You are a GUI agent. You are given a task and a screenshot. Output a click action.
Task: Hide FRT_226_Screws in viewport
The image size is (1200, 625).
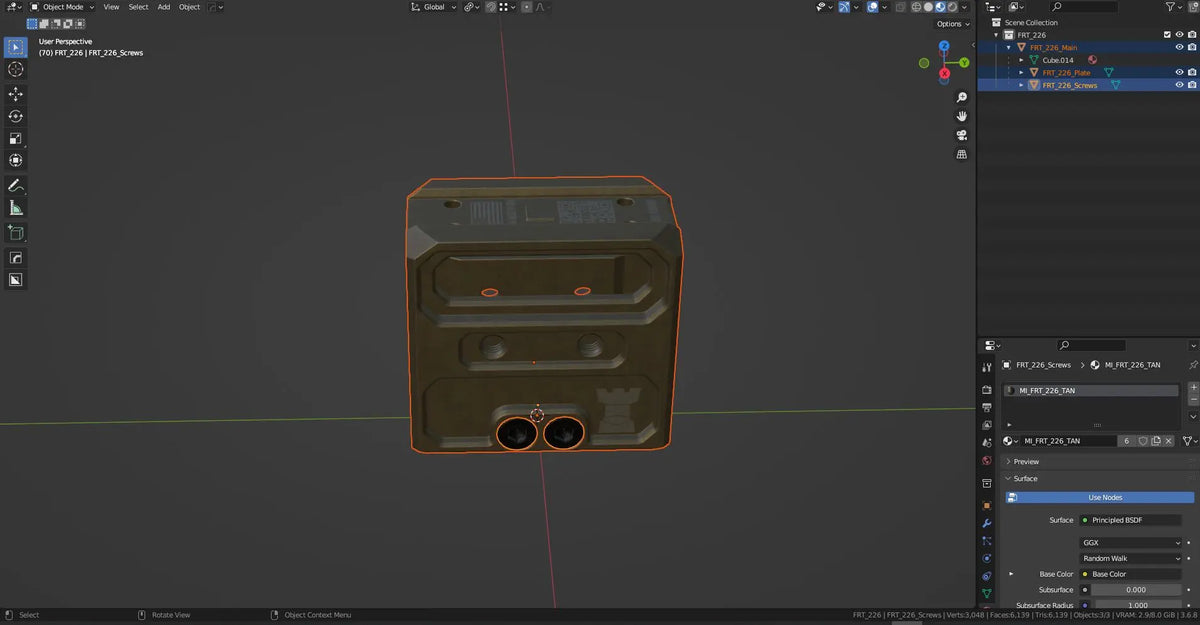pos(1179,85)
